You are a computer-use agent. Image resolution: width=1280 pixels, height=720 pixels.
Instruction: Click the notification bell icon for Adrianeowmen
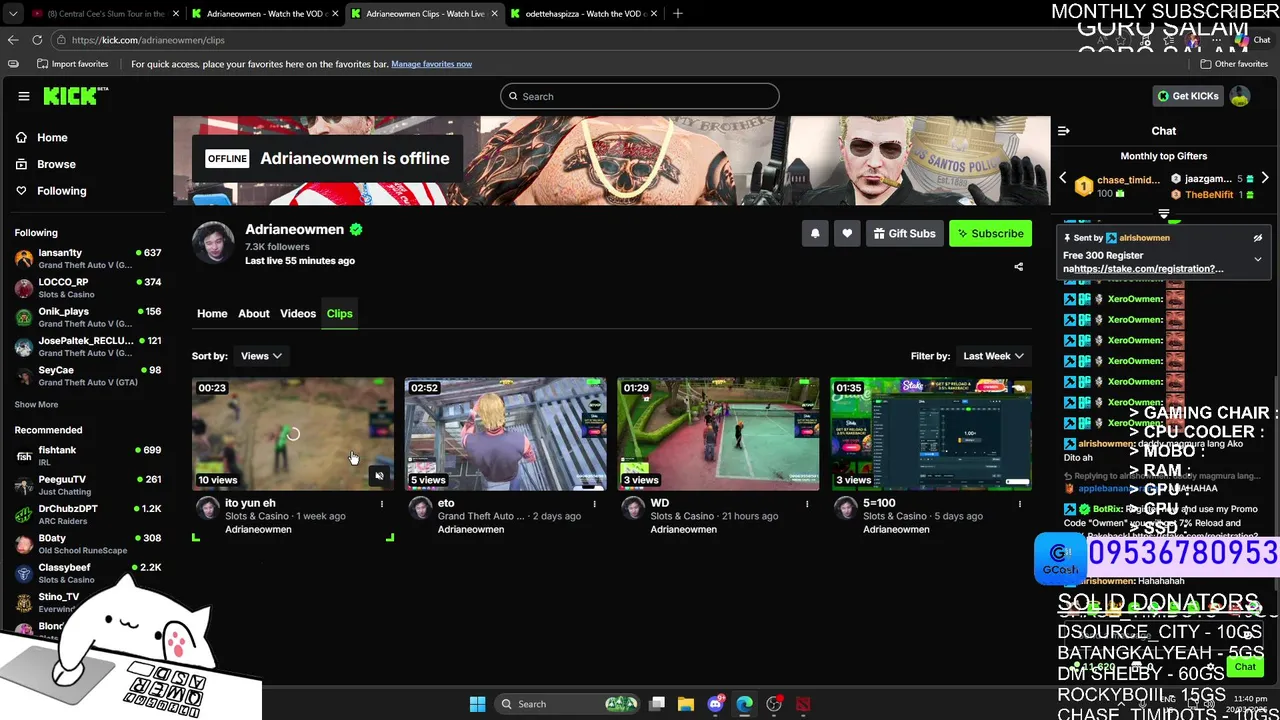[x=815, y=233]
